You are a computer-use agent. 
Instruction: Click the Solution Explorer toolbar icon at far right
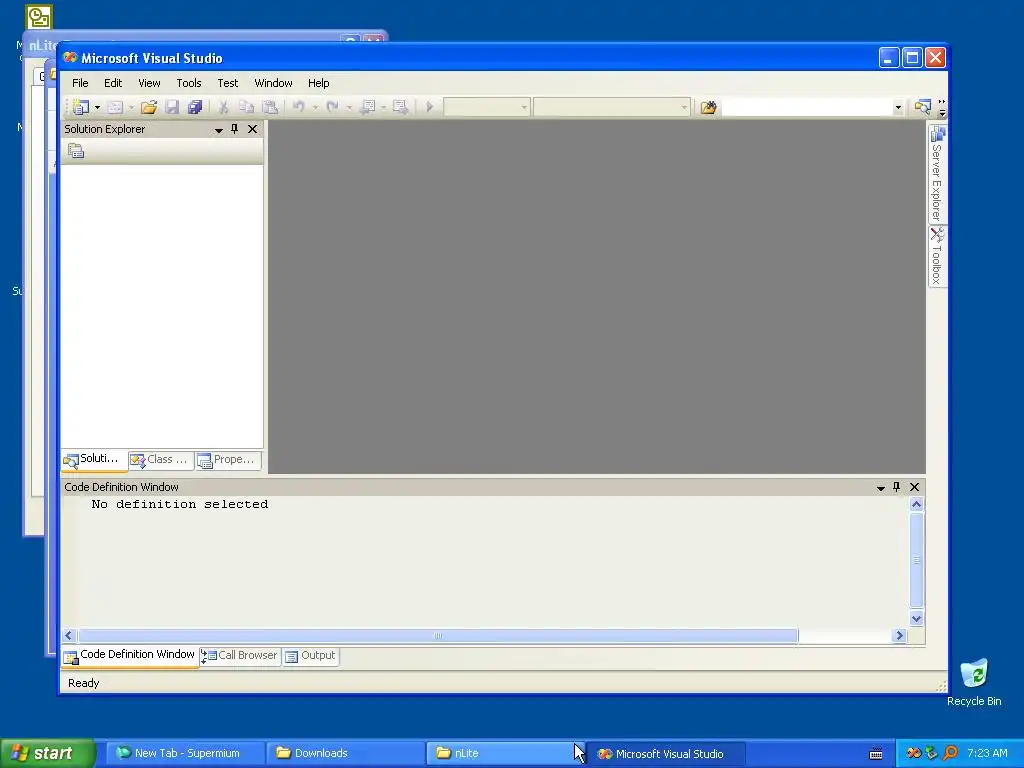coord(922,106)
